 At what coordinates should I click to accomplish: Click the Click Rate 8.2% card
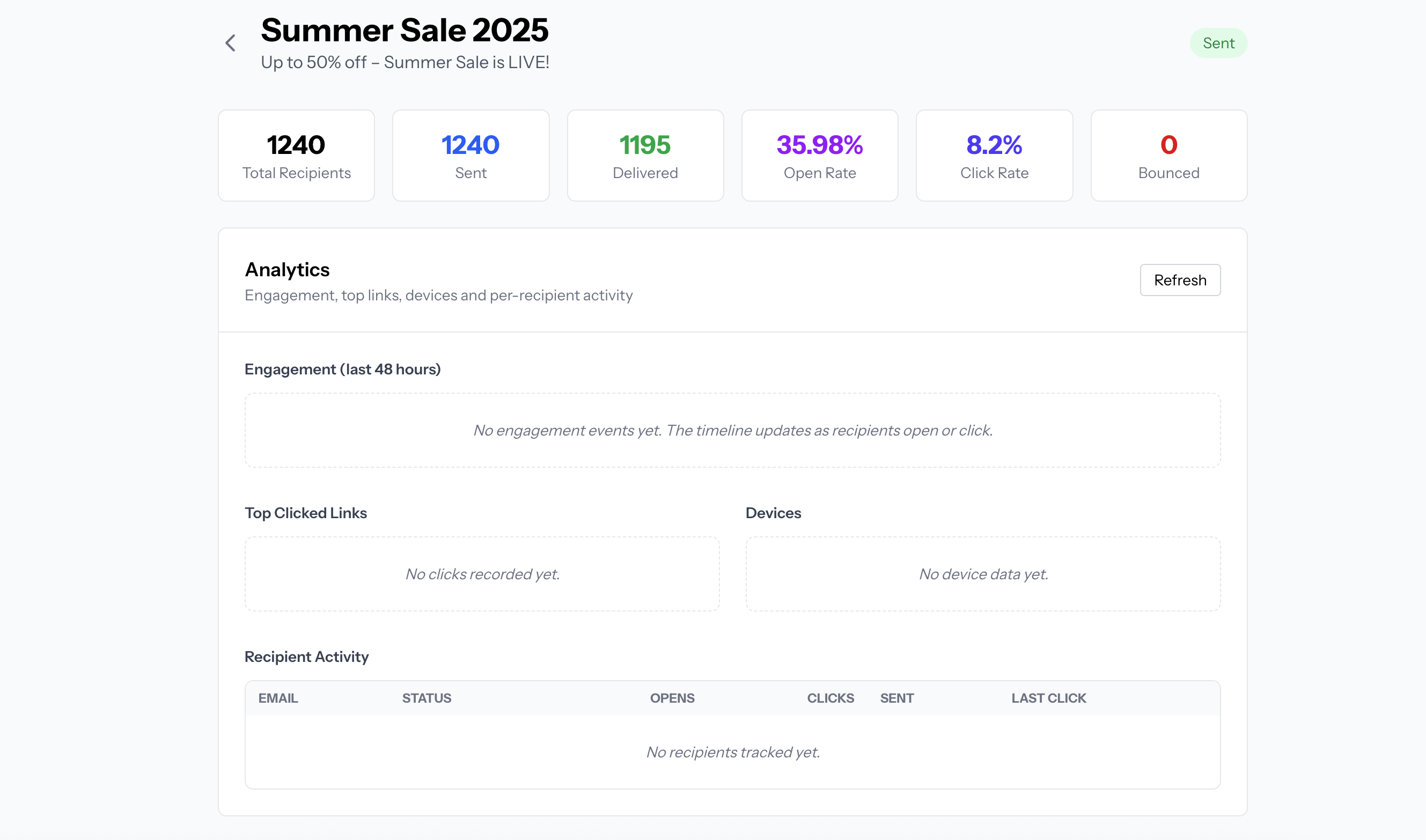[994, 156]
